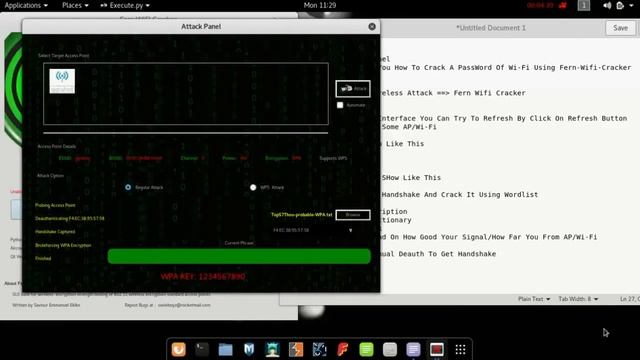Screen dimensions: 640x360
Task: Launch Metasploit from the dock
Action: tap(249, 349)
